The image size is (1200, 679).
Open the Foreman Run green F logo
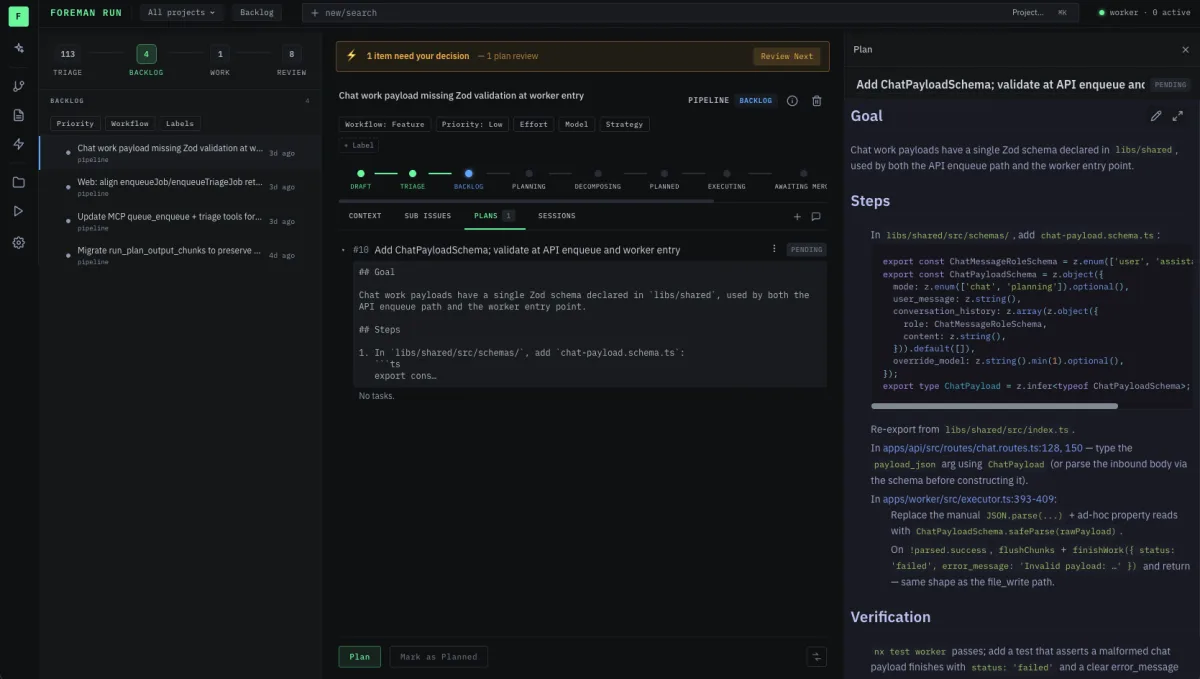point(18,15)
